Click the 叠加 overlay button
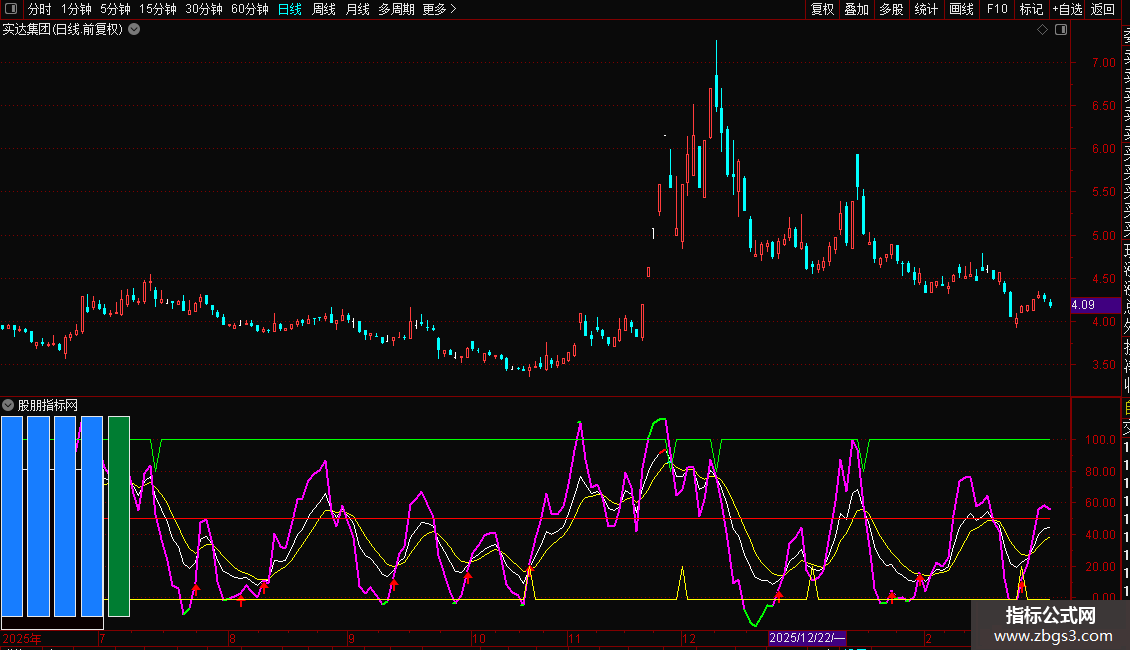 856,9
